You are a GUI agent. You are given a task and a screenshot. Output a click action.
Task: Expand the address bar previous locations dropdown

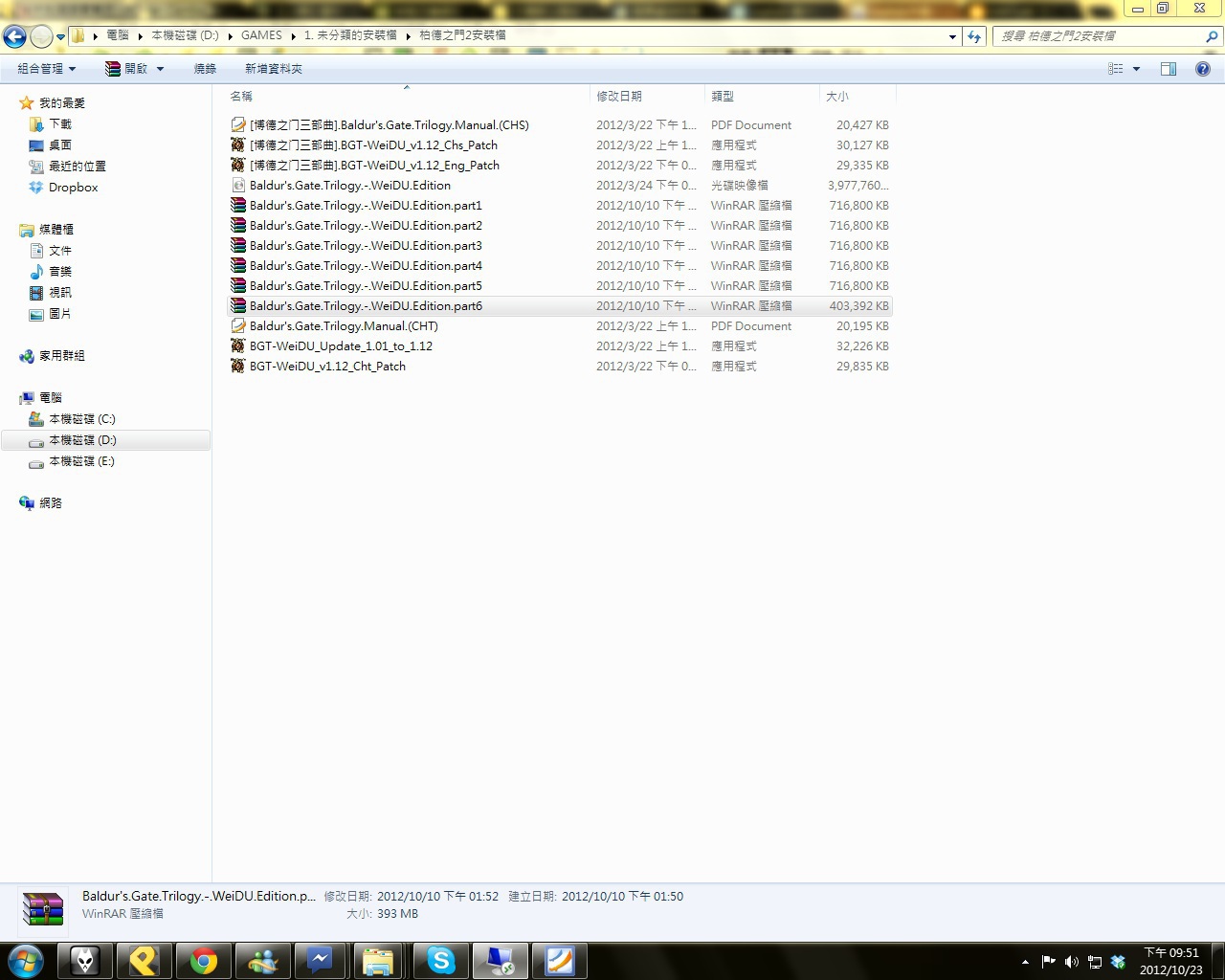tap(952, 36)
